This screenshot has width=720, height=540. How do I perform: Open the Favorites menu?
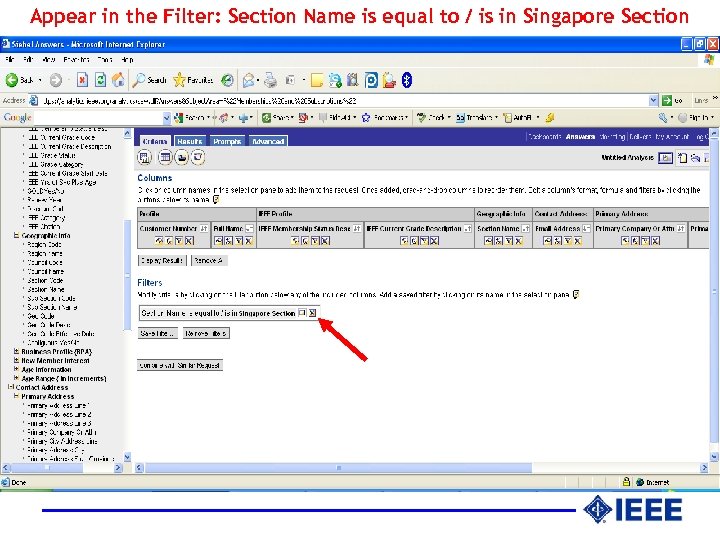[76, 60]
